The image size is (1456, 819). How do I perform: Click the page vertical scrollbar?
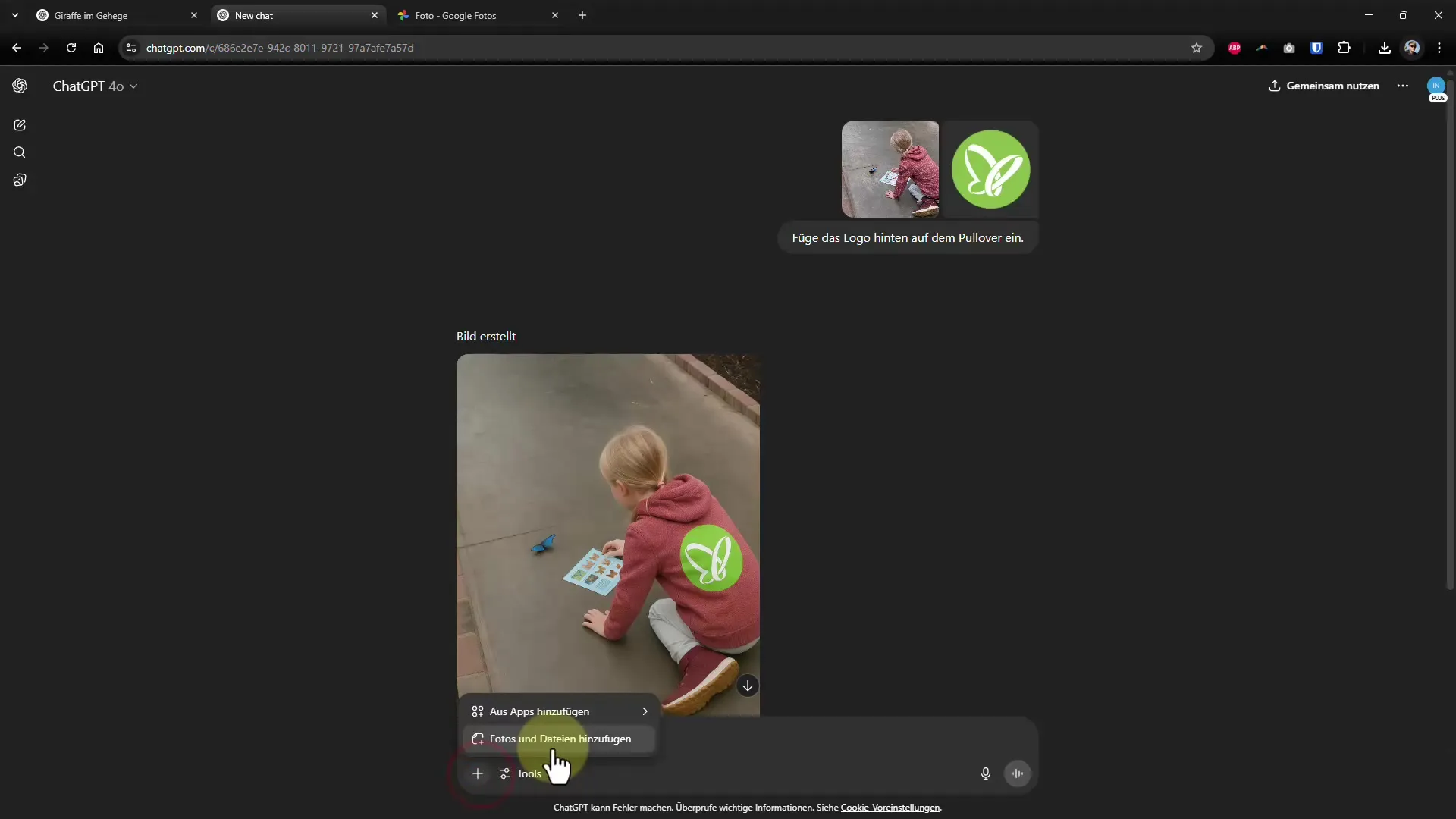pyautogui.click(x=1450, y=334)
